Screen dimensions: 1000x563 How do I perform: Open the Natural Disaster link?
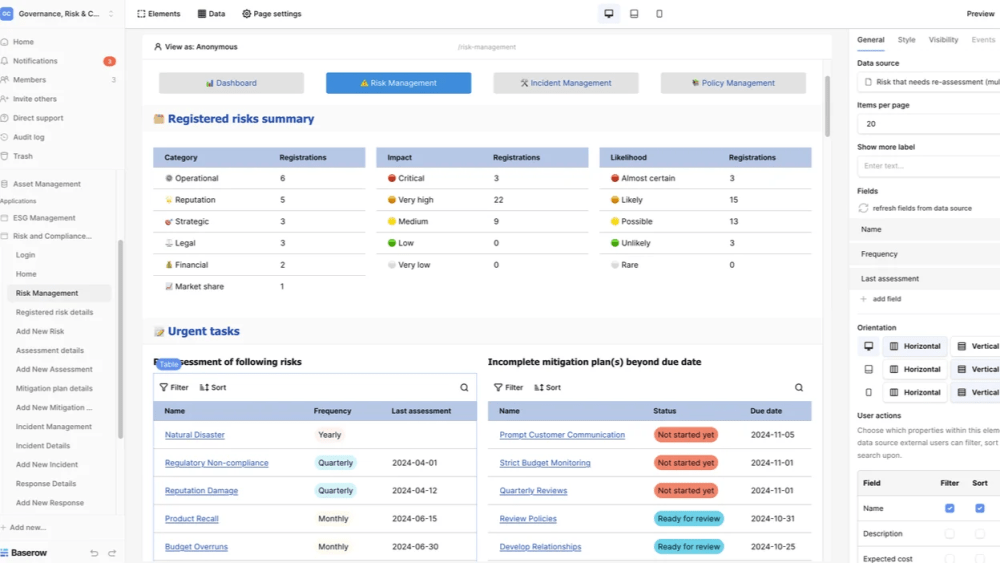(195, 435)
